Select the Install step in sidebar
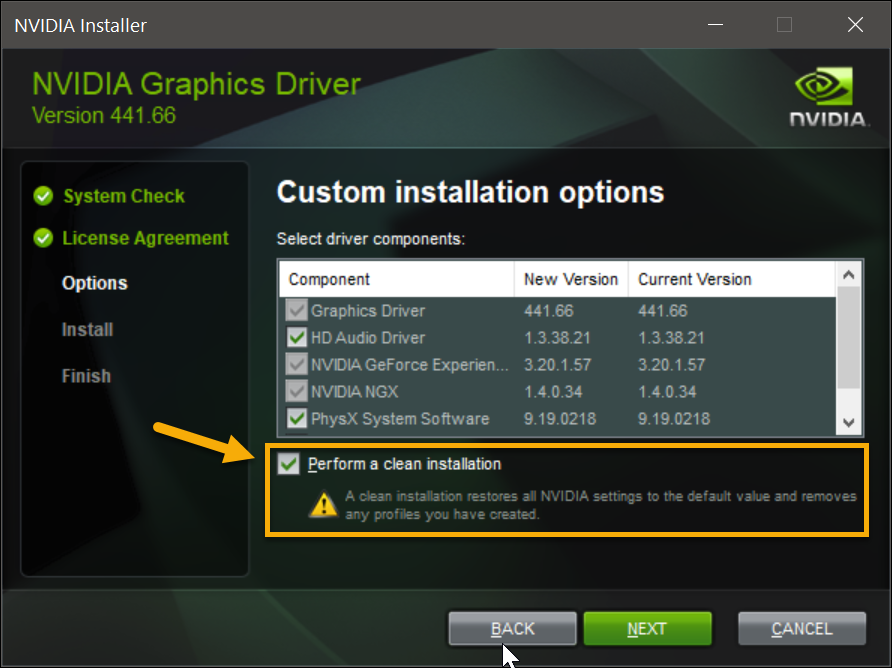 (87, 329)
